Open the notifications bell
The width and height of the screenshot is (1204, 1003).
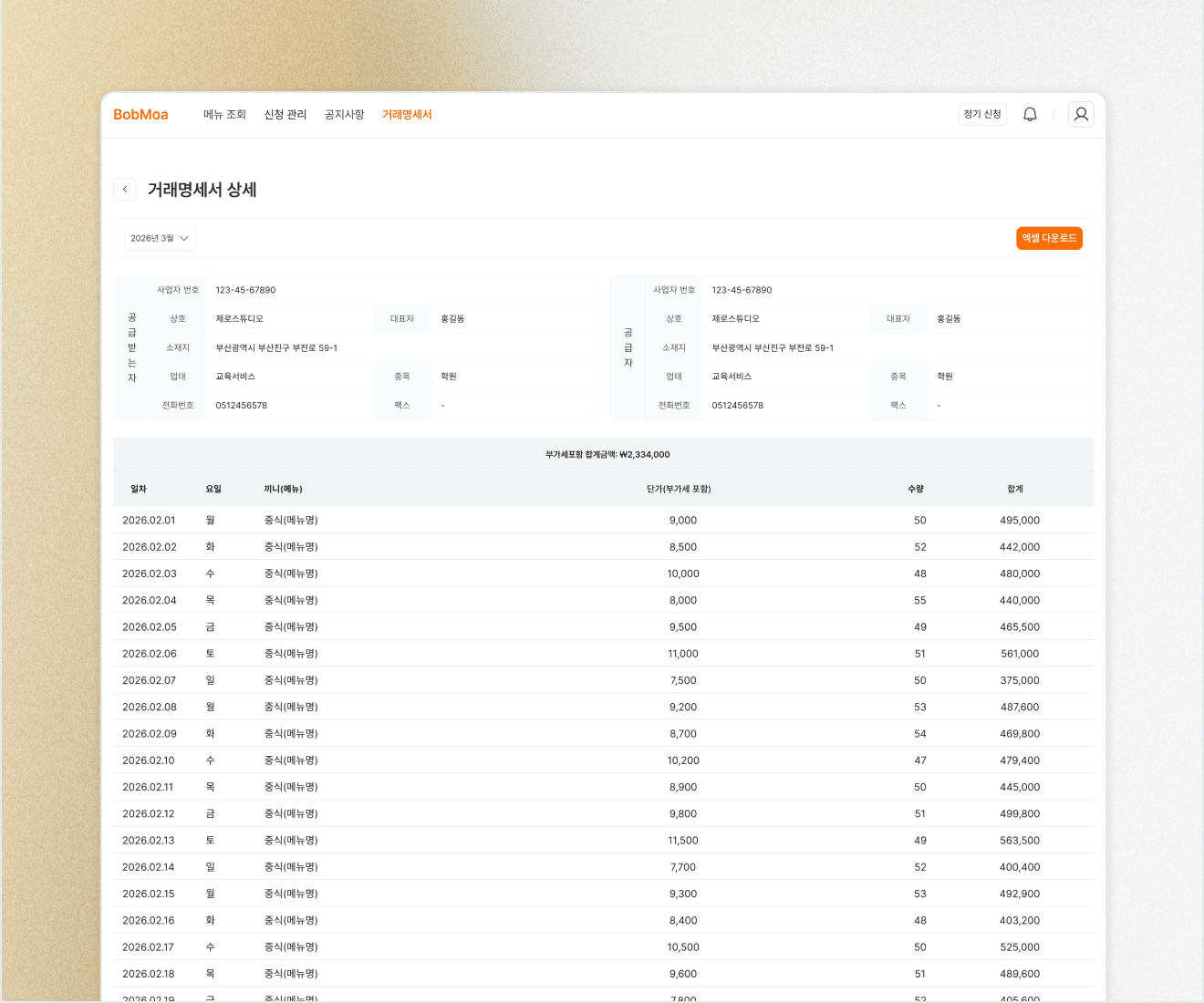1030,114
